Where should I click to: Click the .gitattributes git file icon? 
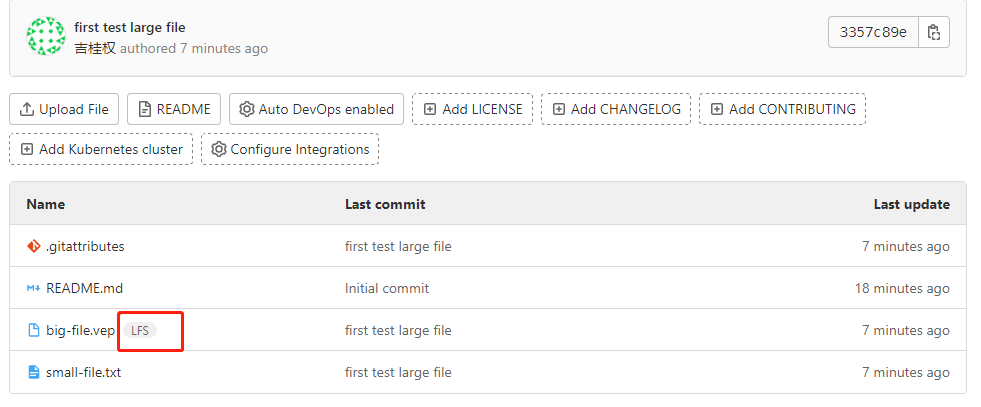point(34,246)
